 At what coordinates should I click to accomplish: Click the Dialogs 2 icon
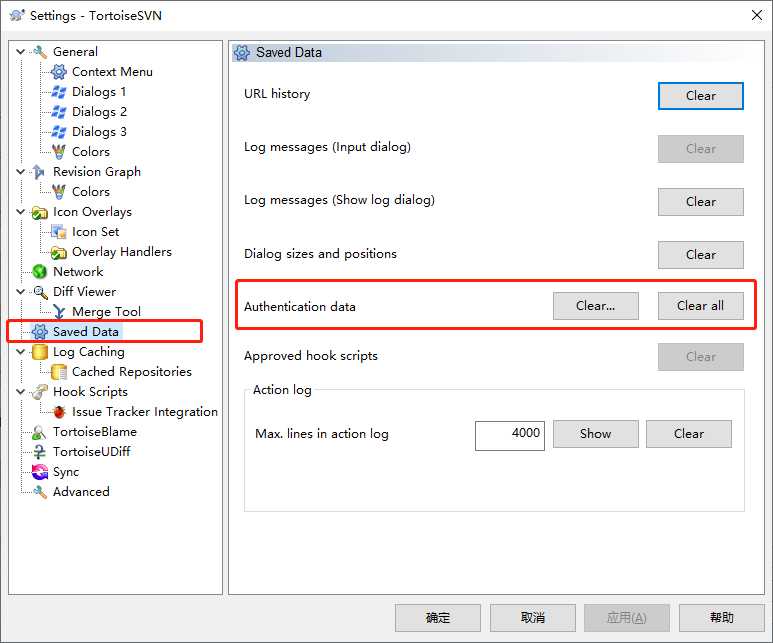click(59, 112)
